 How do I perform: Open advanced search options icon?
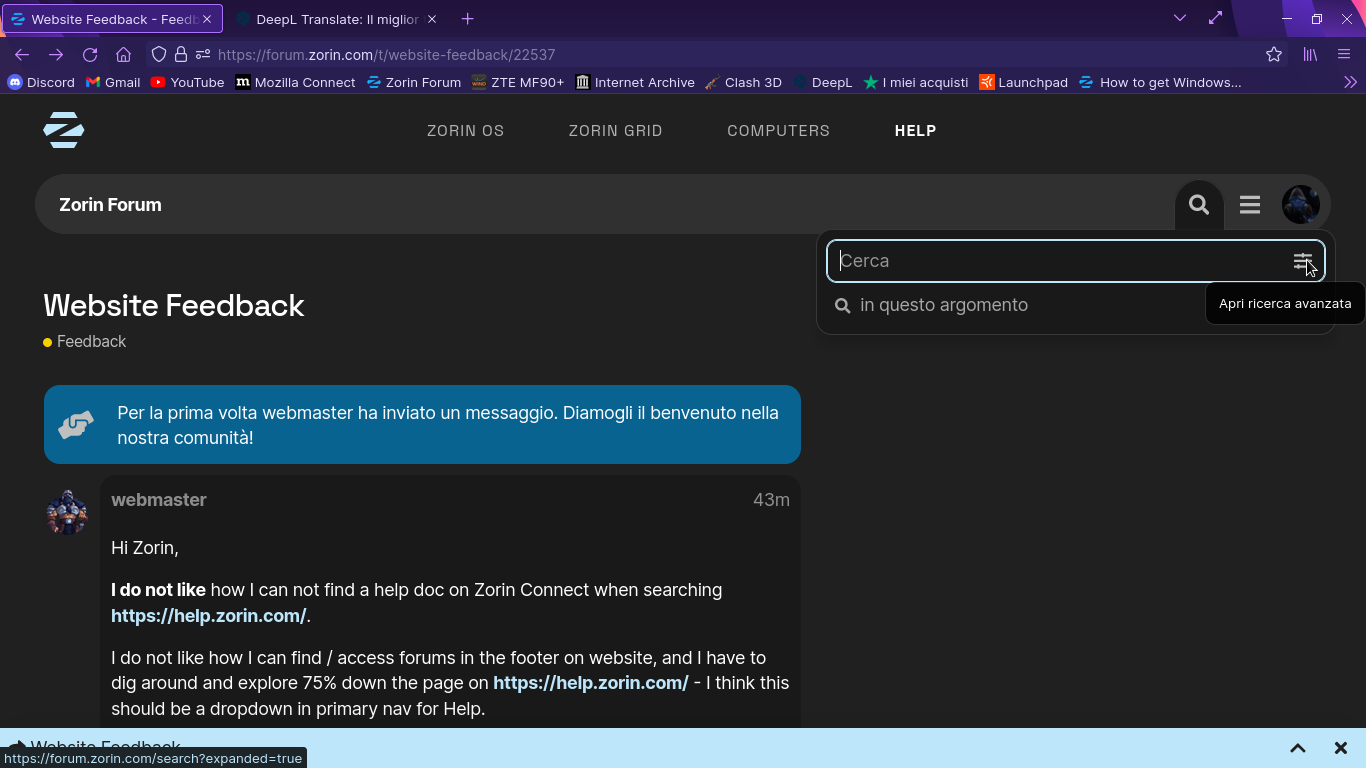point(1302,261)
